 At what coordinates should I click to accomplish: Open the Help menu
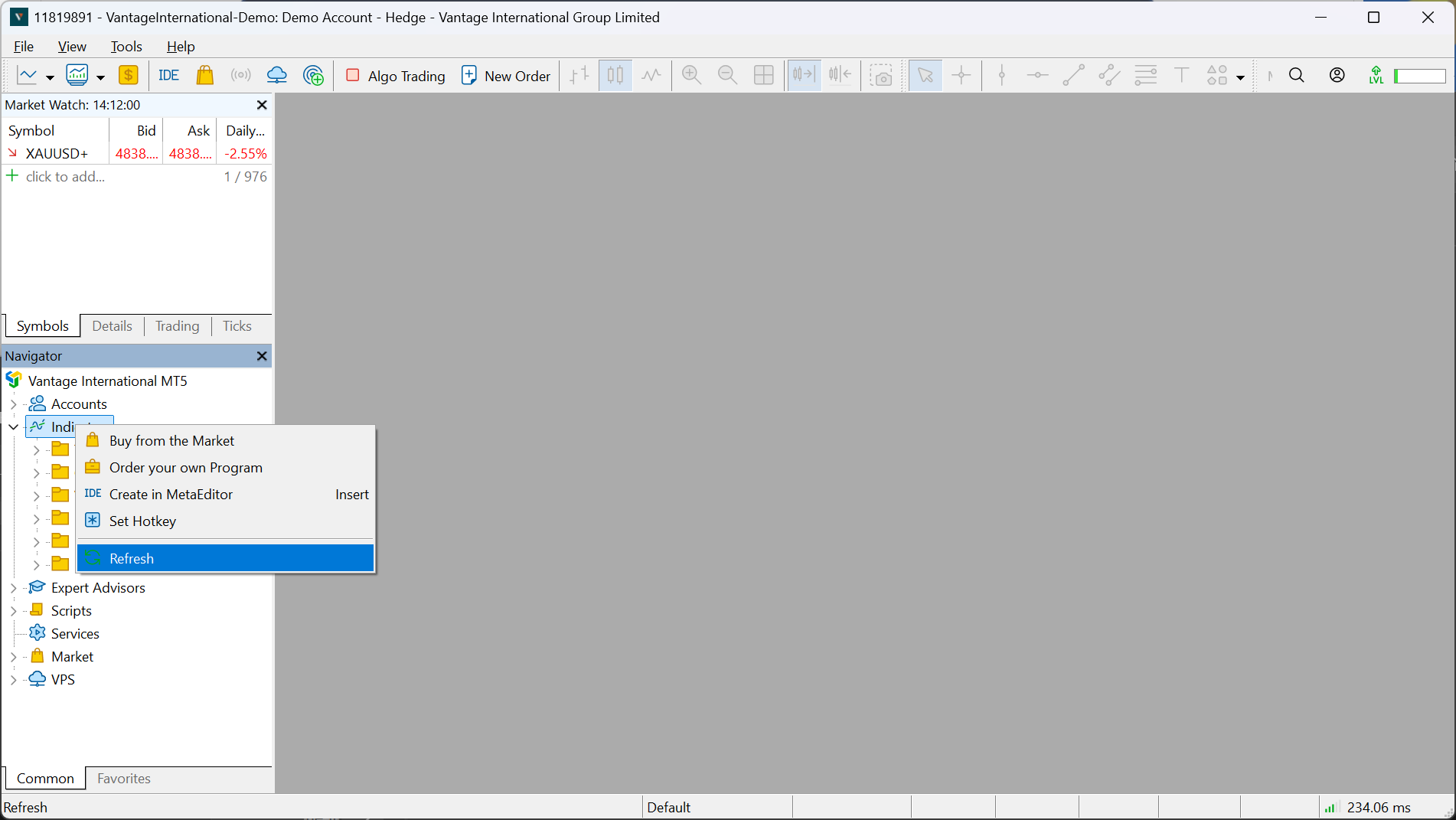tap(181, 47)
